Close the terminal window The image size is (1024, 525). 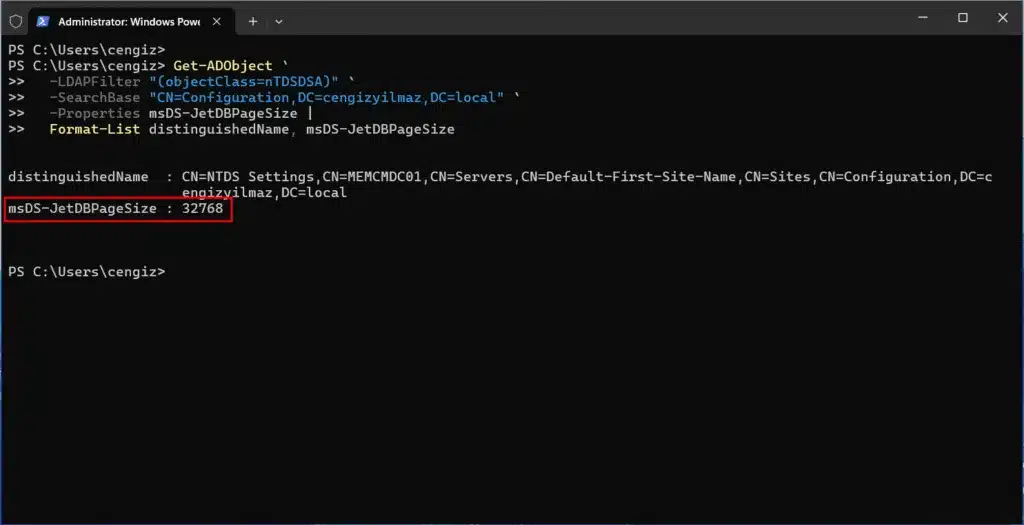click(x=1002, y=18)
